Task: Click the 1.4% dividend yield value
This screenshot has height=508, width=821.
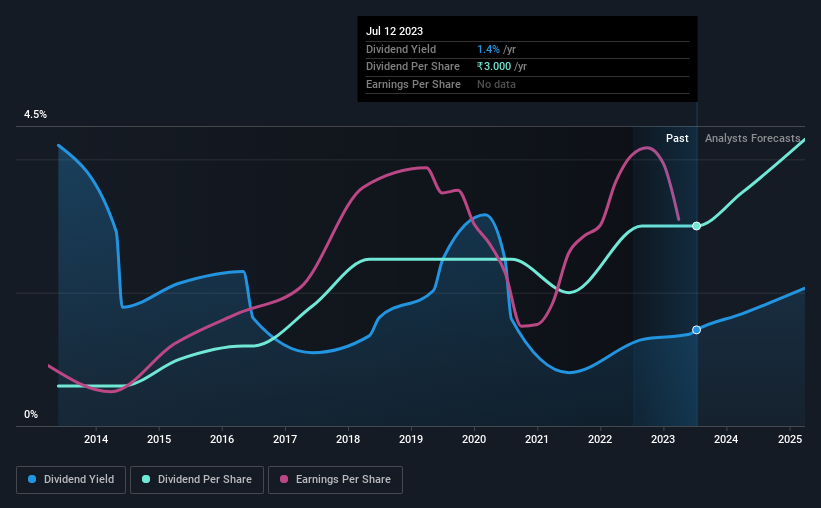Action: pyautogui.click(x=488, y=49)
